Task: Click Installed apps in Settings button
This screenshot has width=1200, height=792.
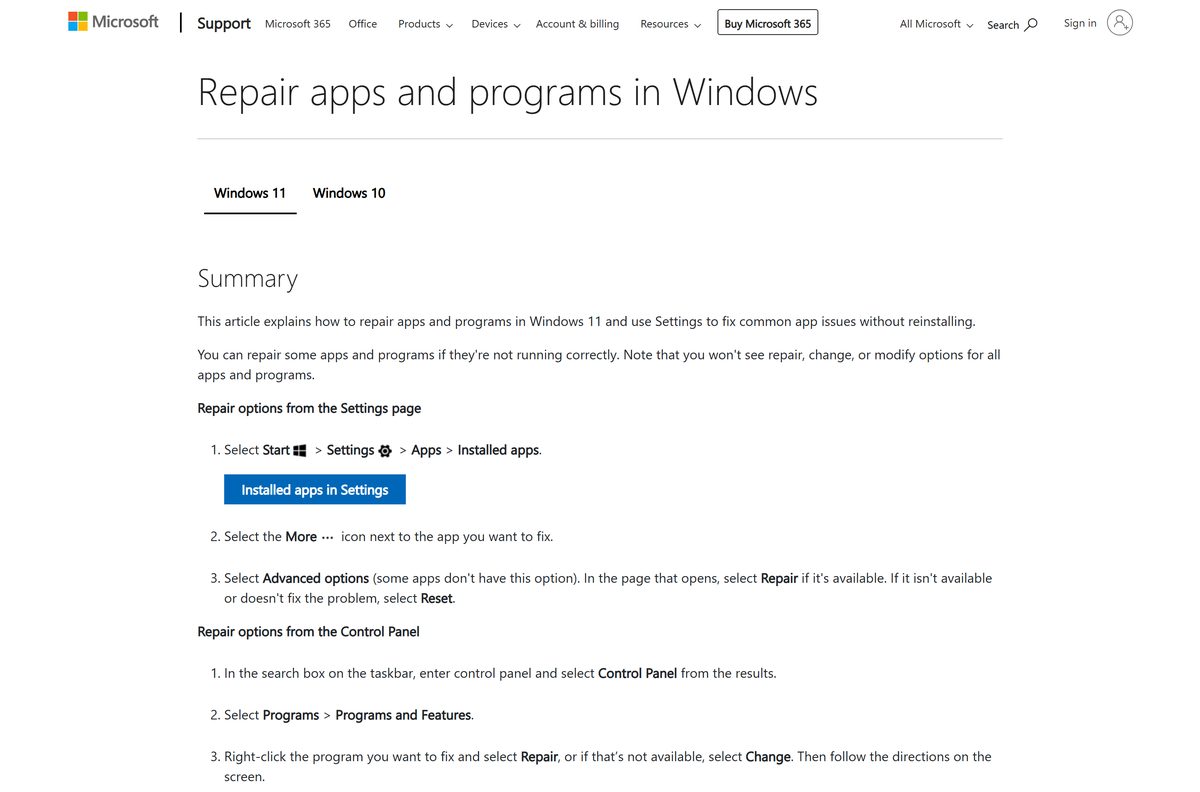Action: coord(315,490)
